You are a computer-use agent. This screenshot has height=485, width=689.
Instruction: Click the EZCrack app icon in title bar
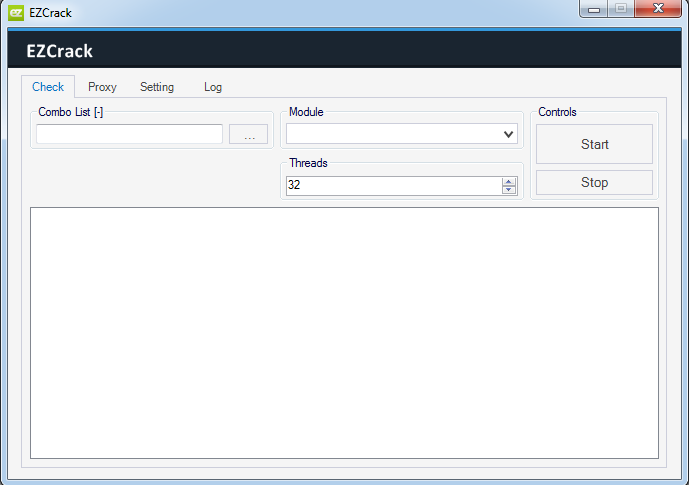[x=15, y=13]
